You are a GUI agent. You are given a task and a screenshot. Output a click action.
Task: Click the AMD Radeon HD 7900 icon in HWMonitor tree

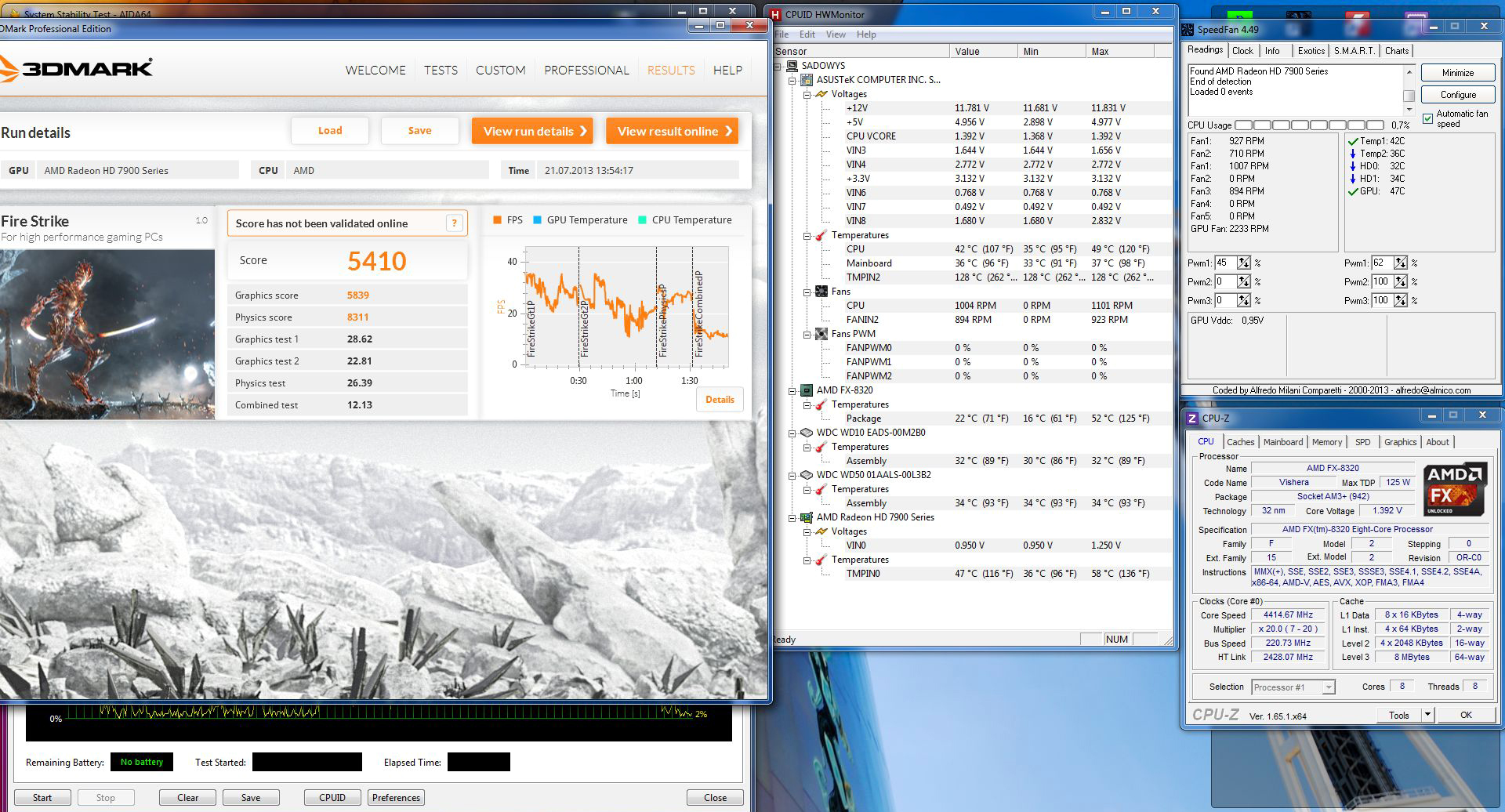807,517
